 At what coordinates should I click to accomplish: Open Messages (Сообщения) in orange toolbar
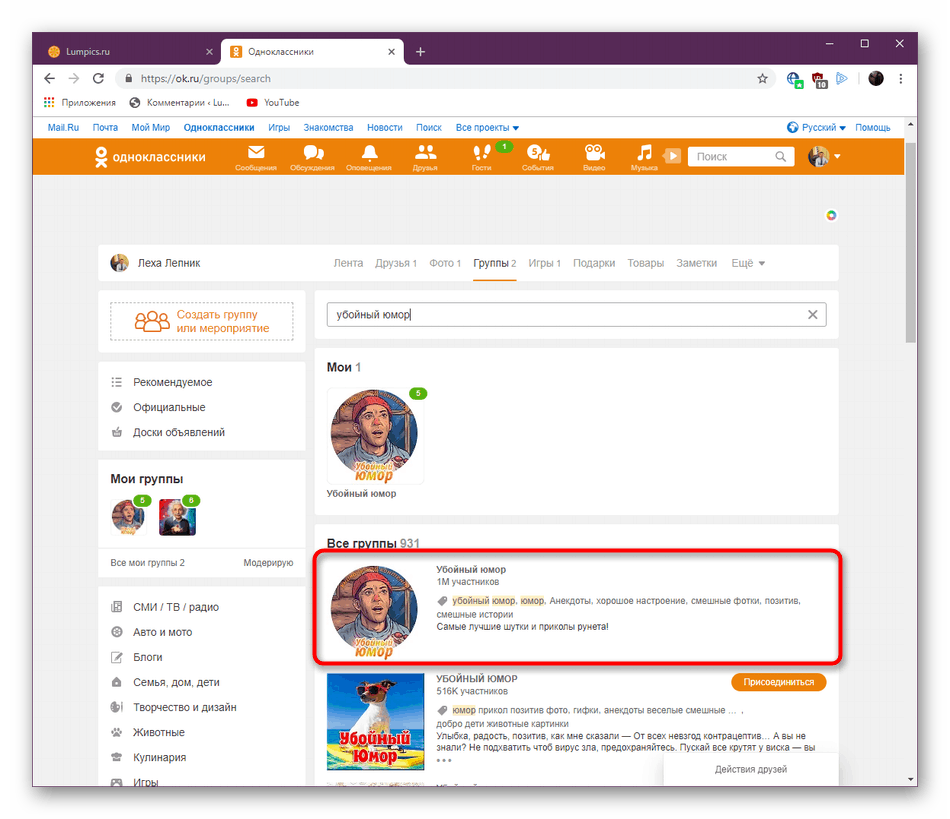[256, 158]
